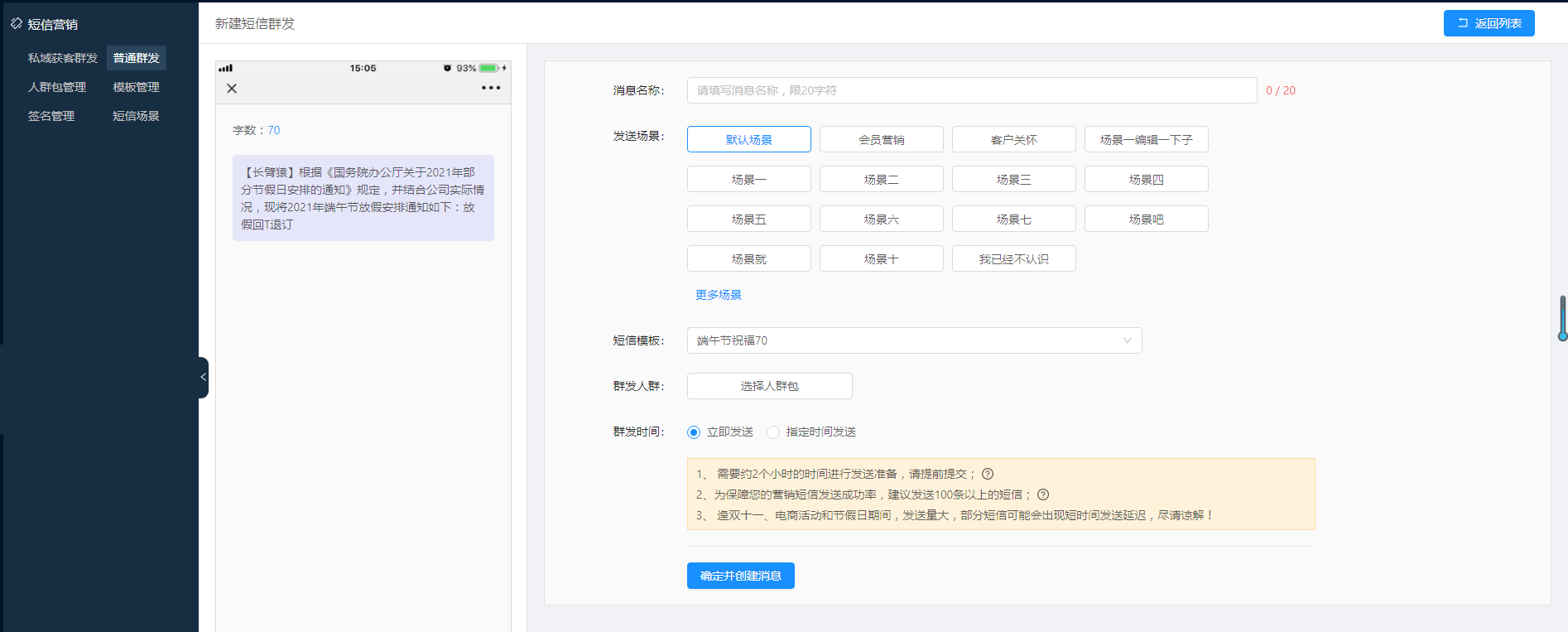Click the 逢双十一 delay notice line
1568x632 pixels.
[954, 515]
